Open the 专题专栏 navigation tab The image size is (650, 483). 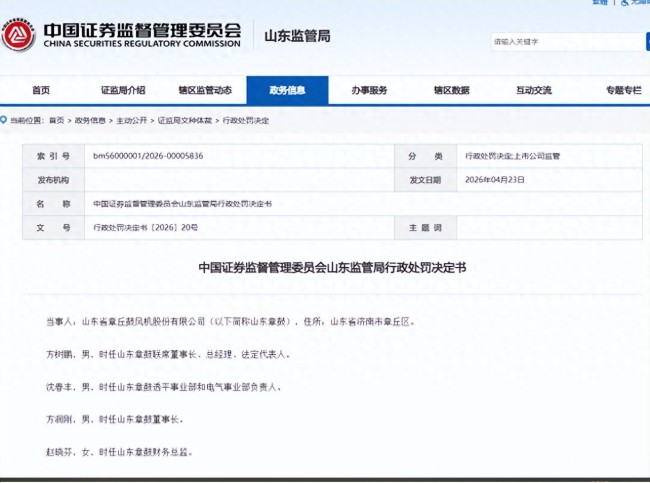pyautogui.click(x=623, y=90)
